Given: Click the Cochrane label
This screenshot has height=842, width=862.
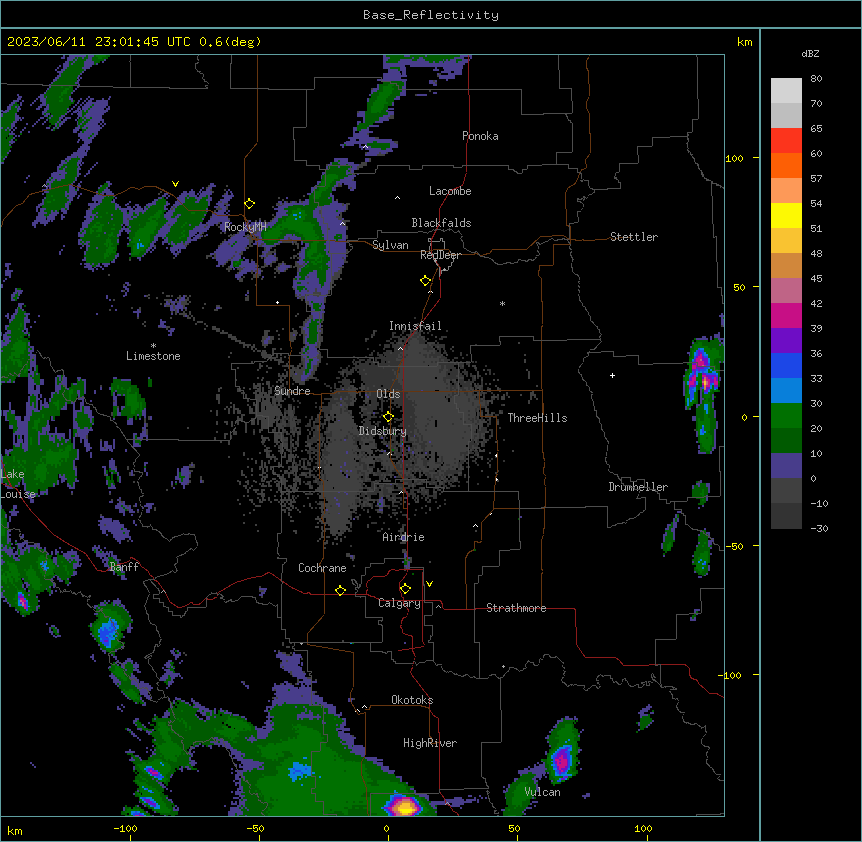Looking at the screenshot, I should [322, 568].
